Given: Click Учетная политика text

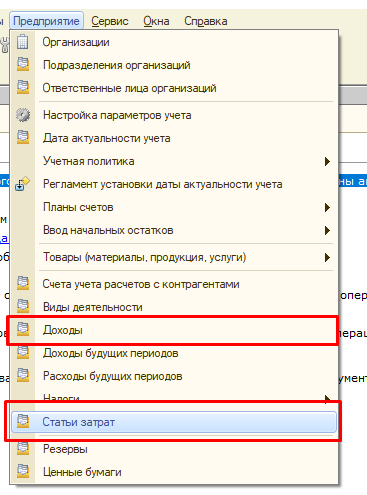Looking at the screenshot, I should [x=89, y=161].
